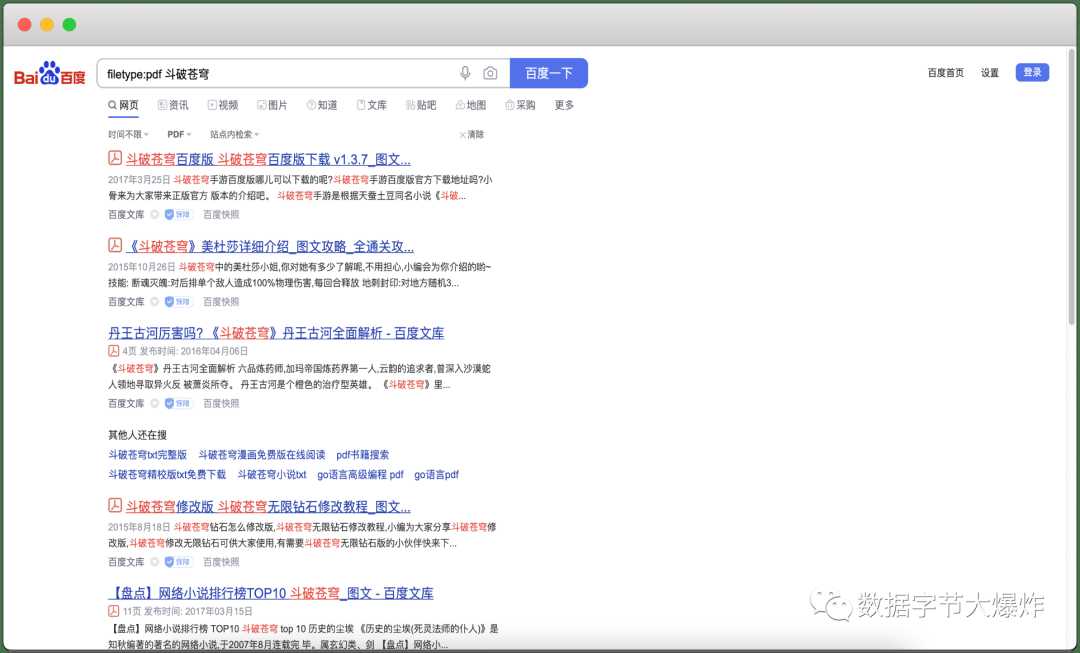Click related search go语言pdf
The width and height of the screenshot is (1080, 653).
pos(436,474)
